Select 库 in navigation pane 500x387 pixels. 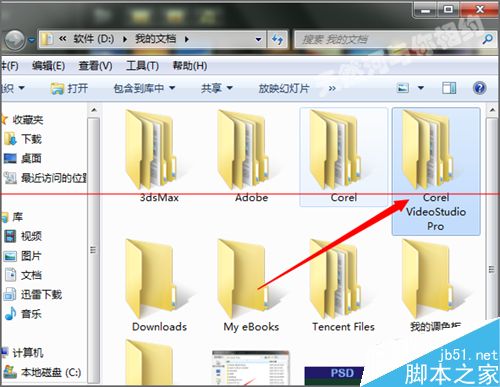coord(12,217)
